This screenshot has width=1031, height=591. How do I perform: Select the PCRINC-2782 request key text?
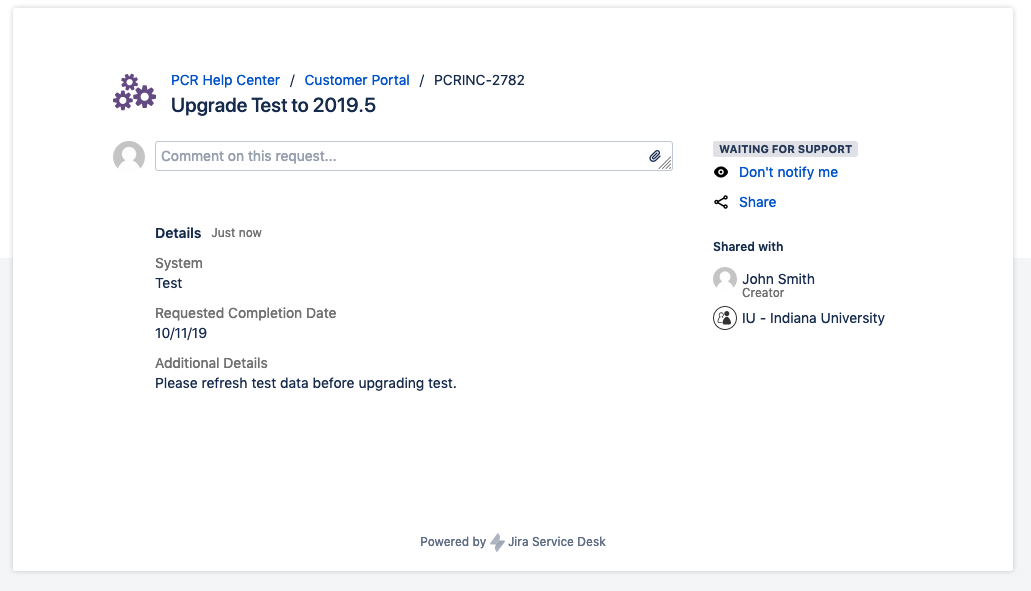coord(479,80)
